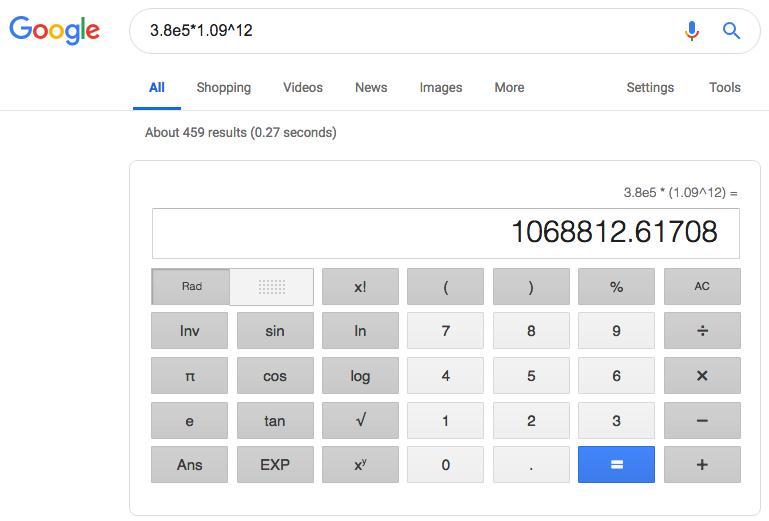769x521 pixels.
Task: Select Rad angle mode
Action: (x=191, y=287)
